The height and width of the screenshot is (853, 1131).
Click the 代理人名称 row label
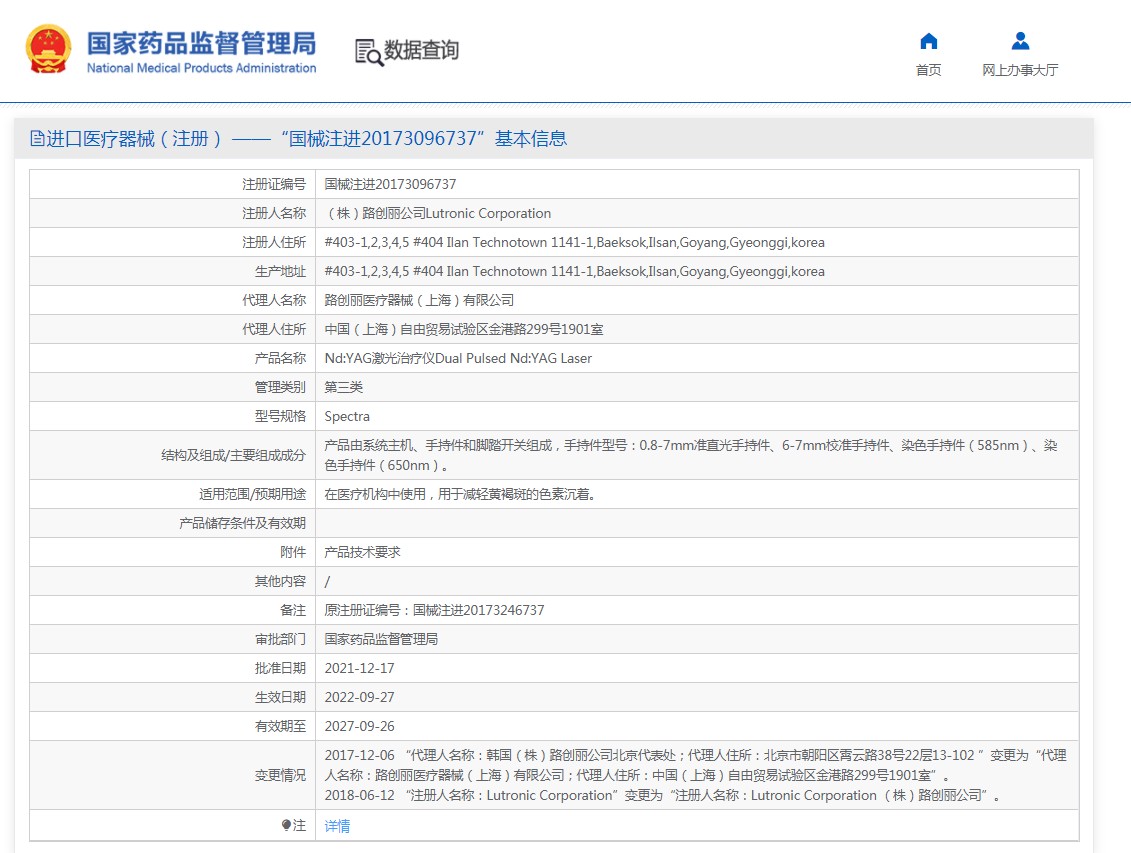pos(274,300)
